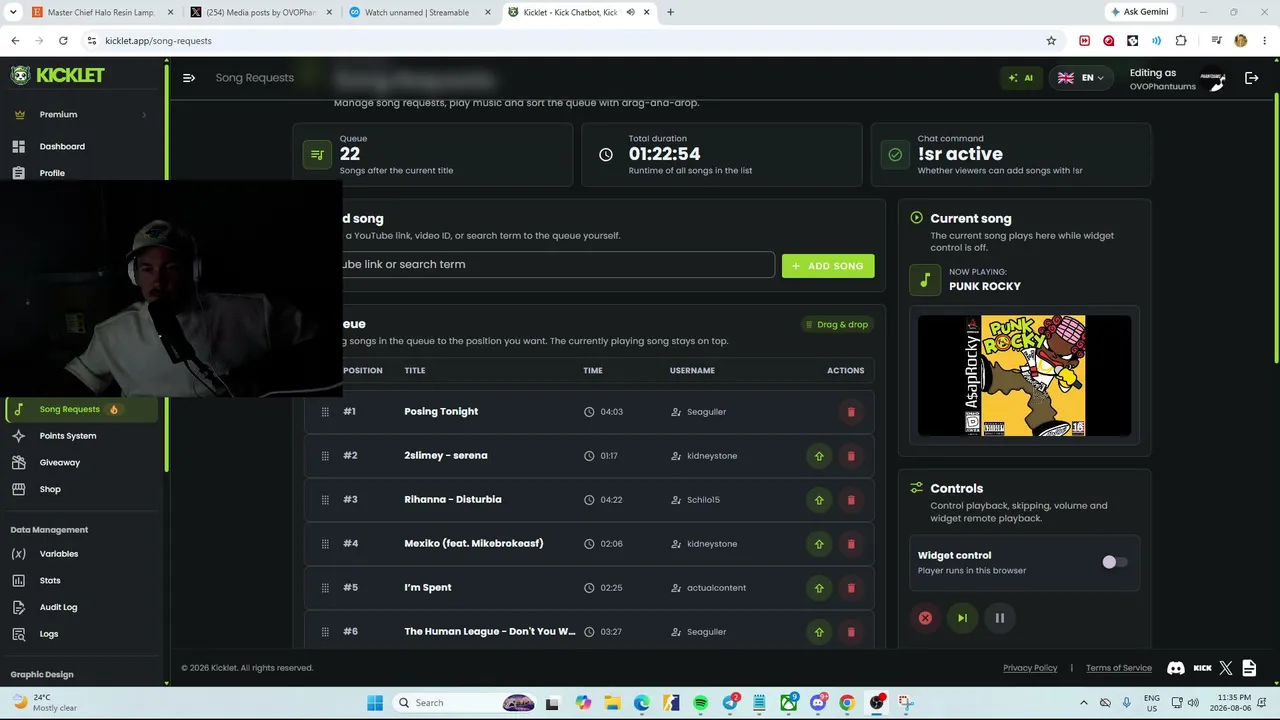This screenshot has width=1280, height=720.
Task: Open the Audit Log page
Action: click(80, 607)
